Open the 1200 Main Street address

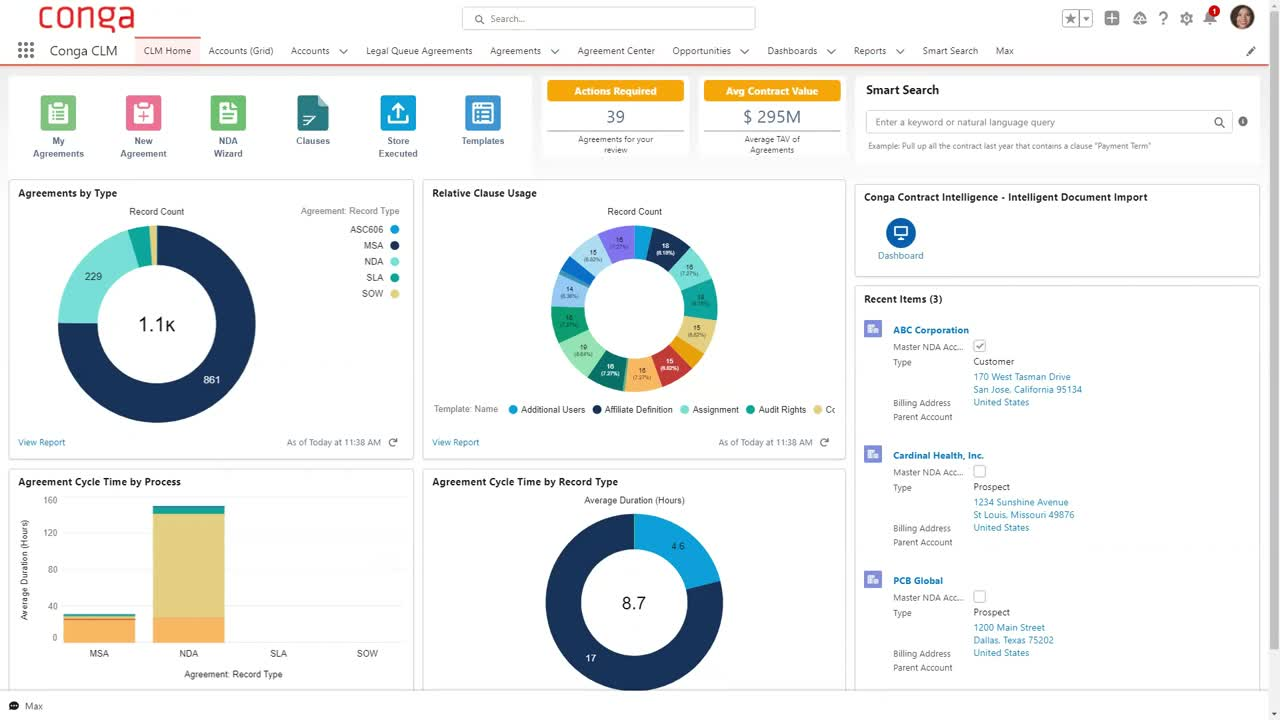pyautogui.click(x=1009, y=627)
